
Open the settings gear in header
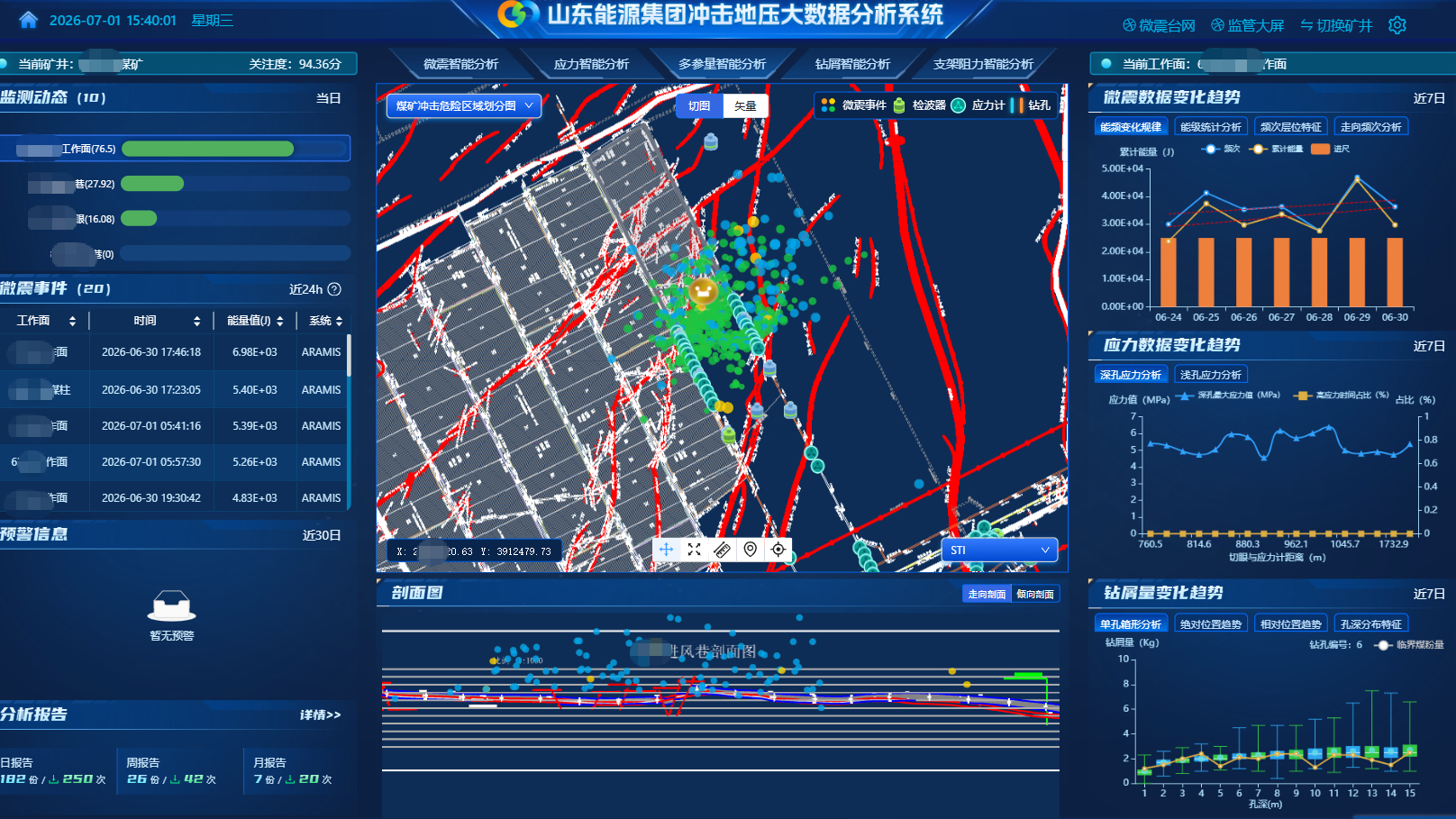pos(1397,25)
